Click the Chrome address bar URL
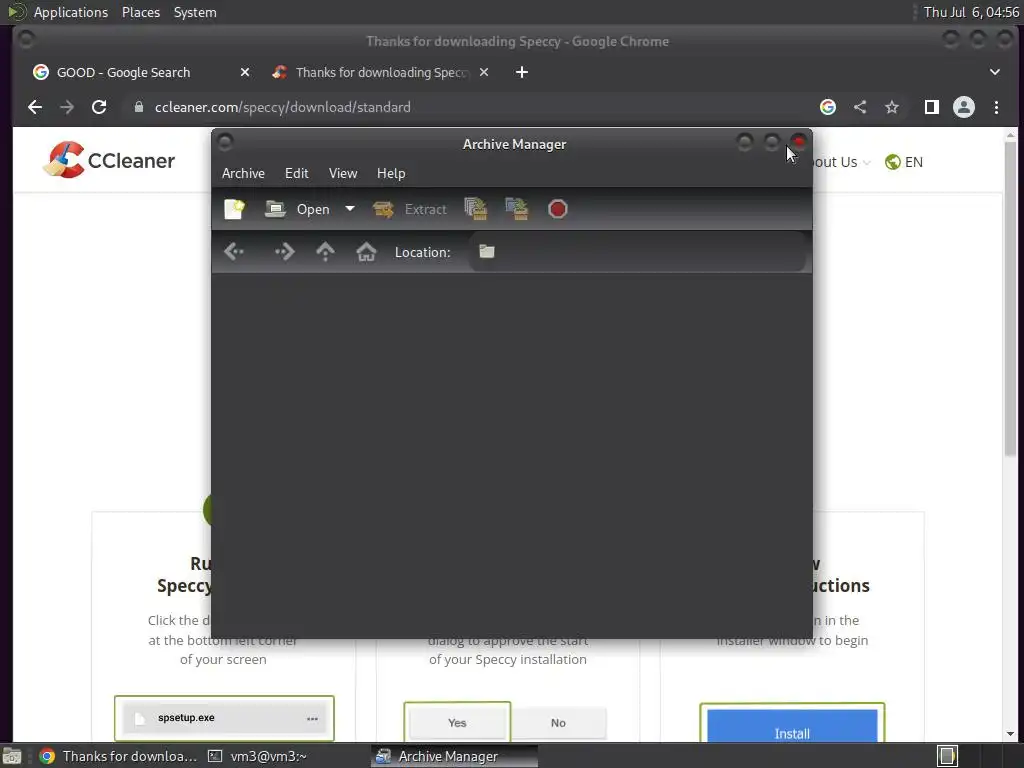The height and width of the screenshot is (768, 1024). (x=283, y=107)
